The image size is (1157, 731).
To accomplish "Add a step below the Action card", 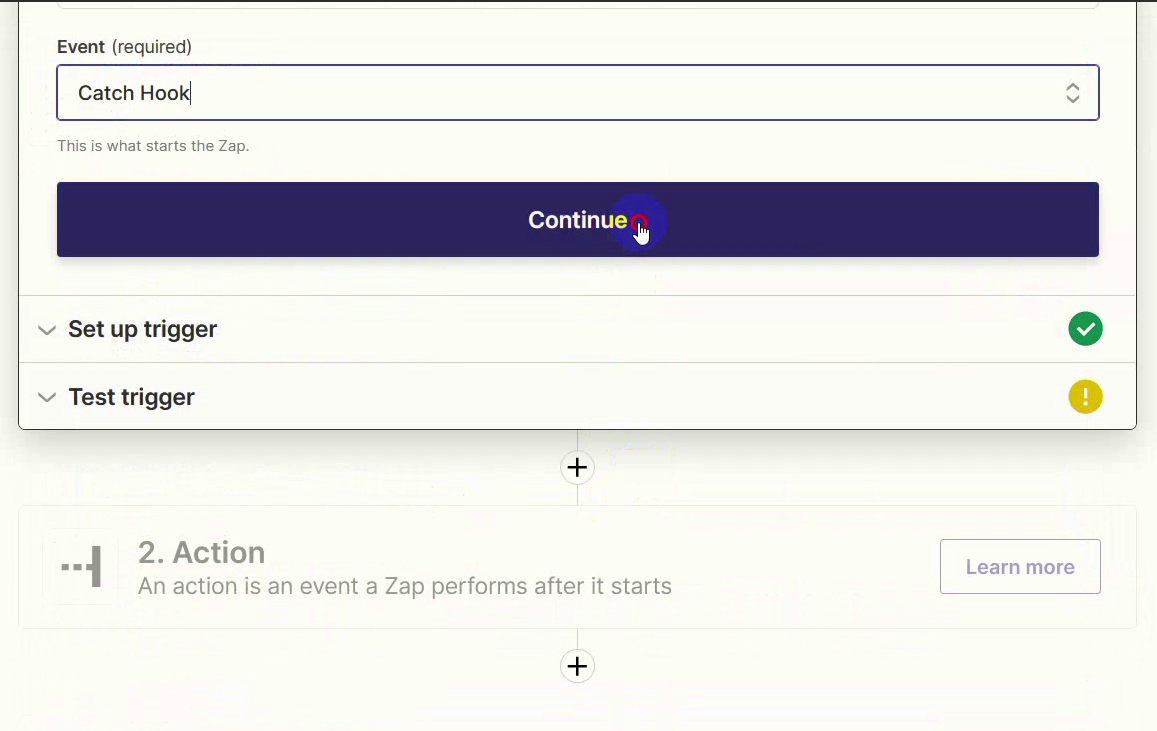I will point(577,666).
